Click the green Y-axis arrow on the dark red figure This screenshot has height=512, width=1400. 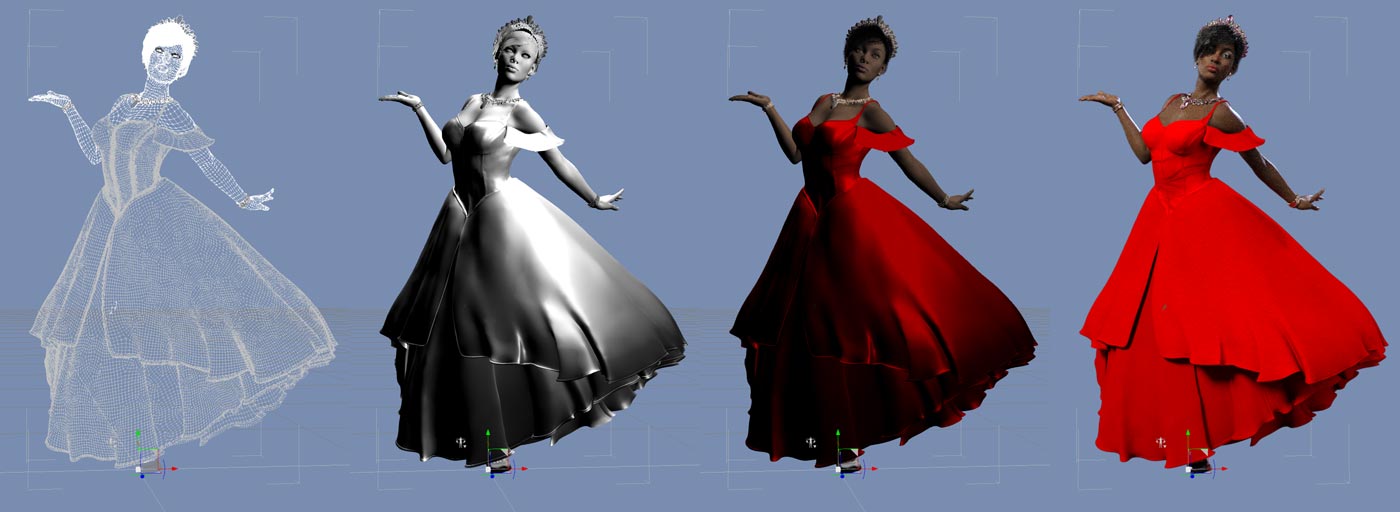tap(837, 434)
